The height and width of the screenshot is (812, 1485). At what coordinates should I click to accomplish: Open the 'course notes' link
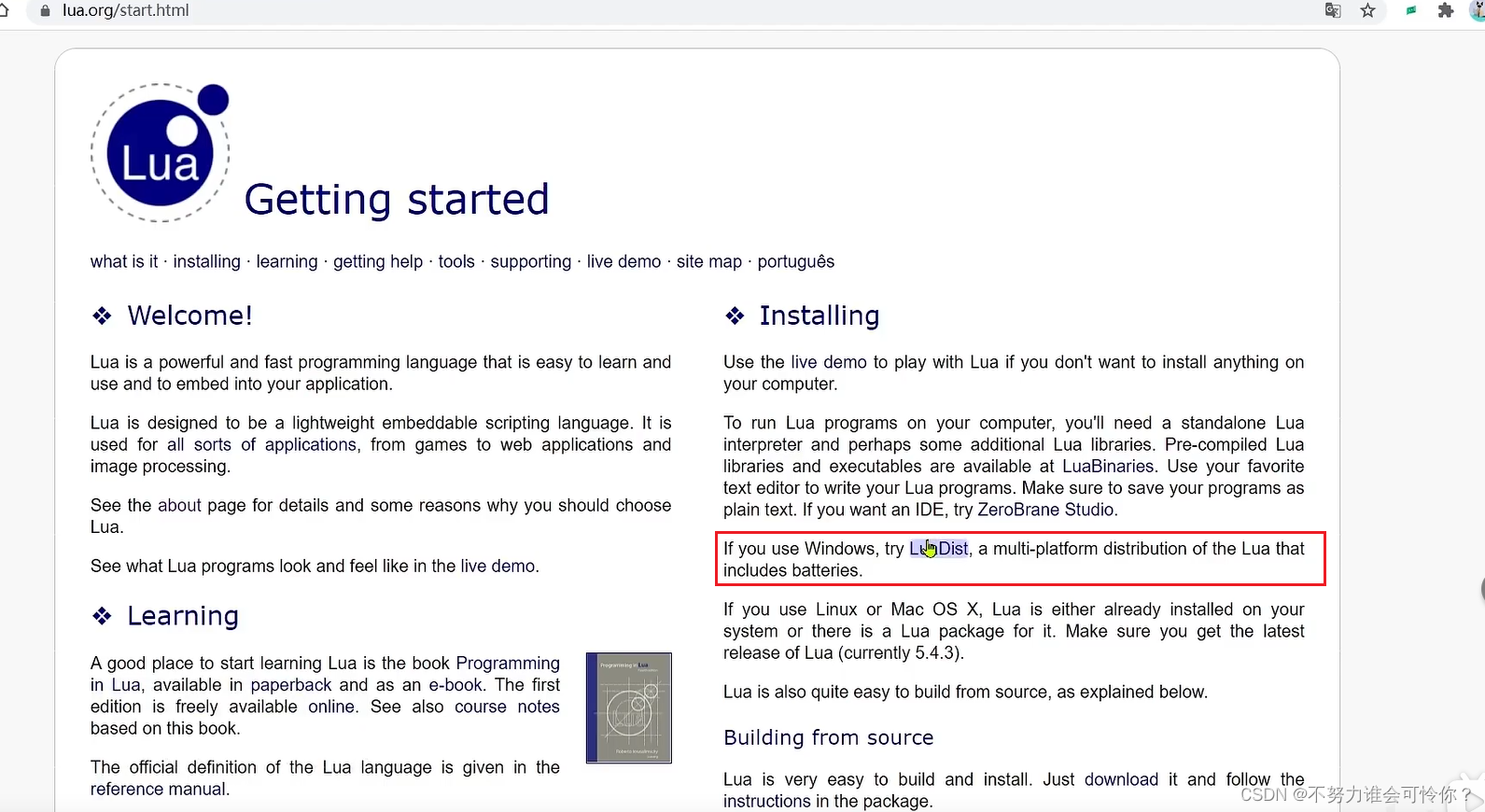tap(507, 707)
